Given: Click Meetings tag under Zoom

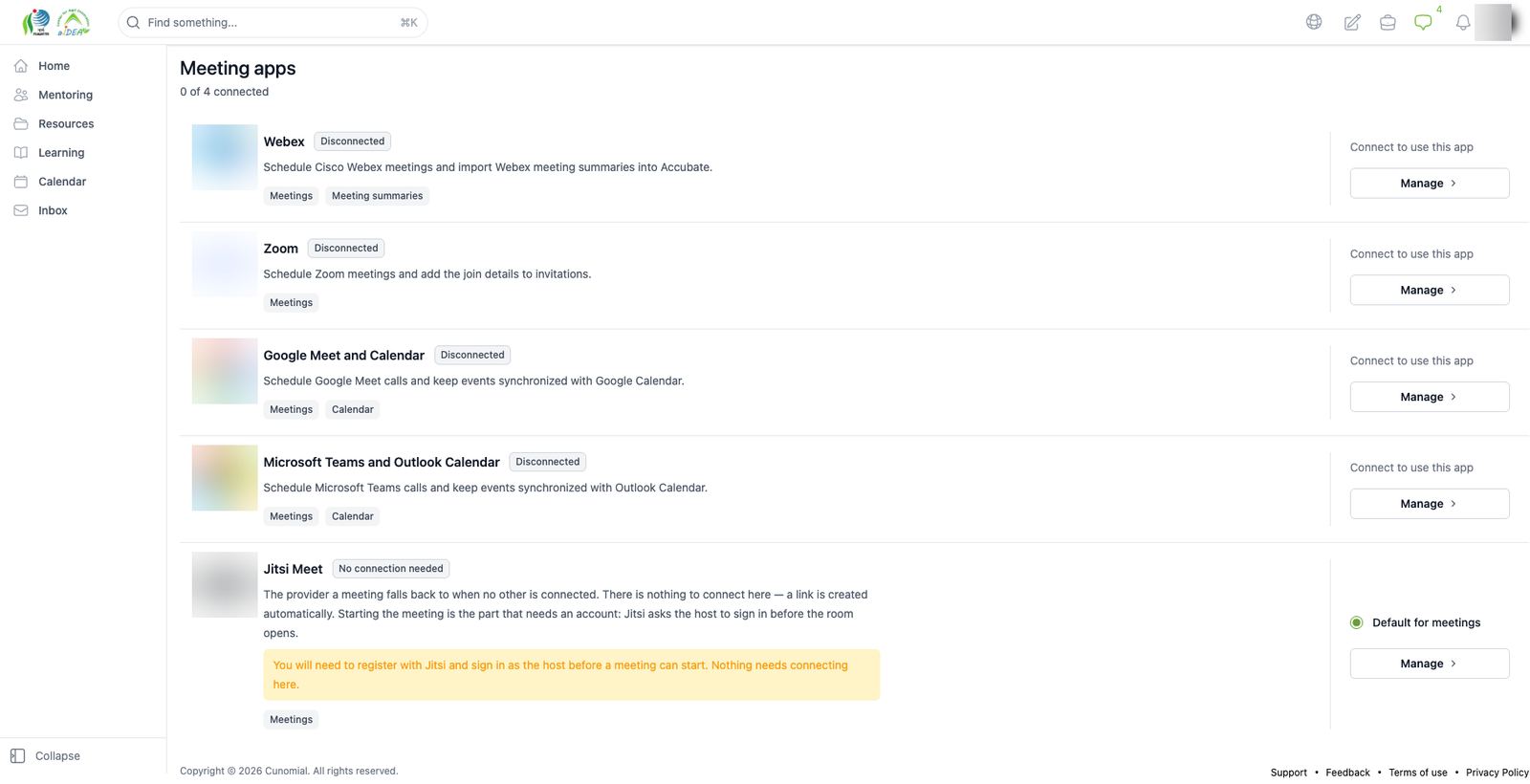Looking at the screenshot, I should click(291, 303).
